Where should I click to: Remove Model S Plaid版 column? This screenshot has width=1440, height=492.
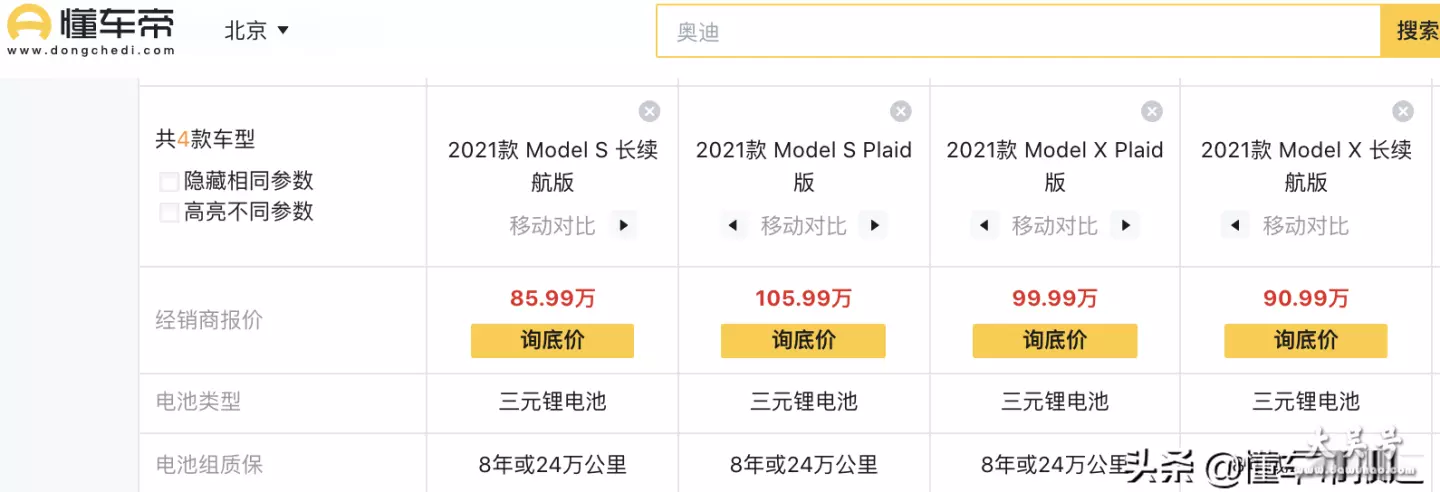pos(901,111)
